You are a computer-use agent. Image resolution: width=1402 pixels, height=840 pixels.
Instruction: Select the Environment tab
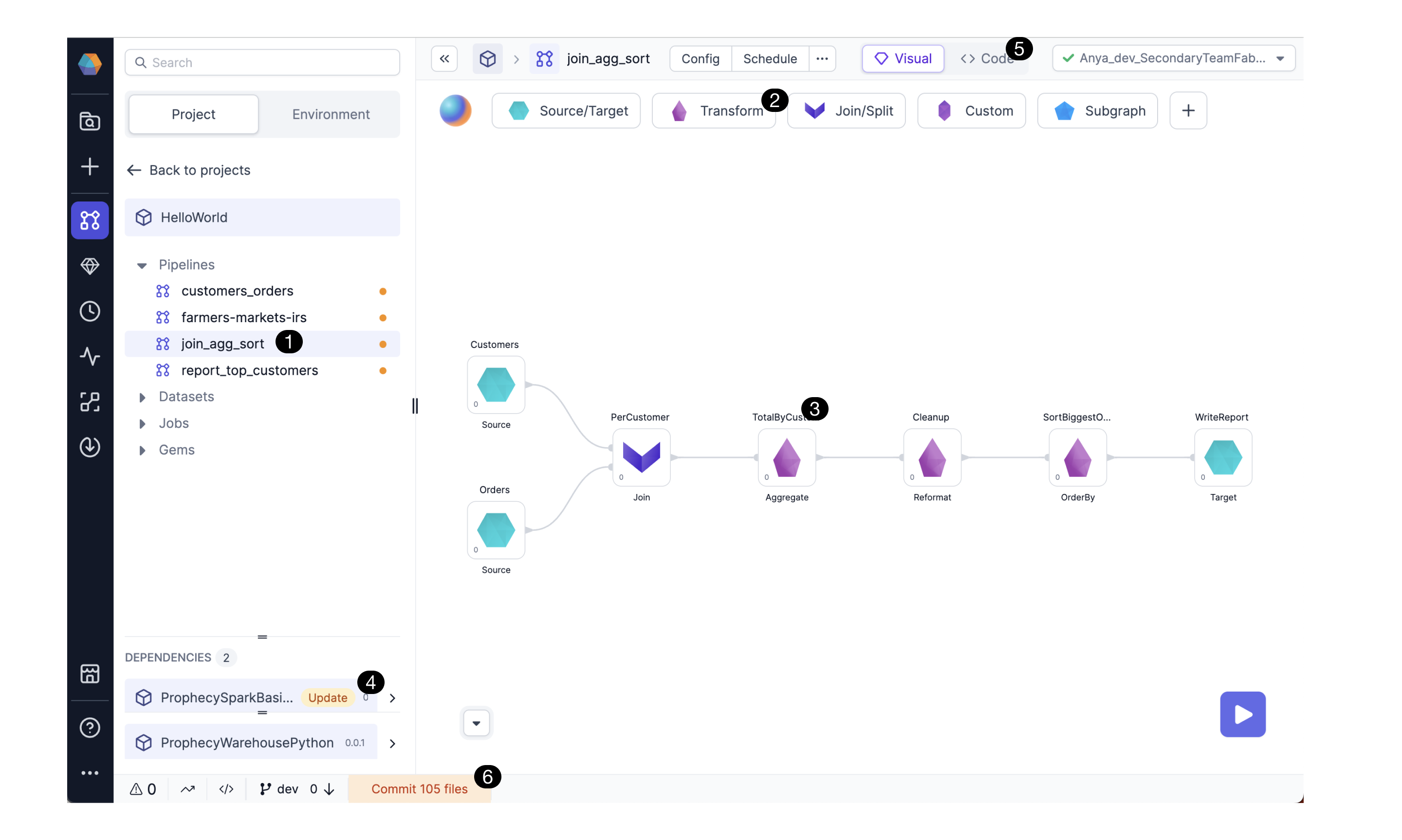331,114
